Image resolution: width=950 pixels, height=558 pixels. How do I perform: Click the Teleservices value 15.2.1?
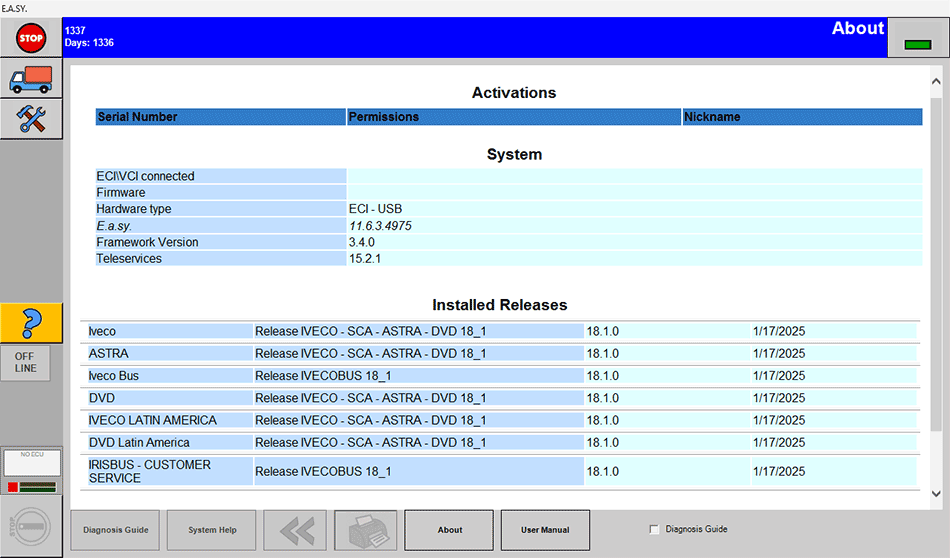tap(365, 259)
